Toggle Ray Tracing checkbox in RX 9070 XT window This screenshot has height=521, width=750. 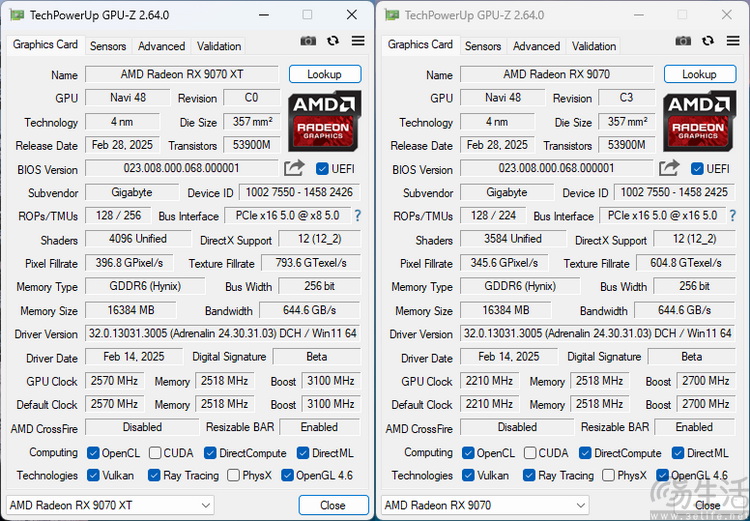click(x=154, y=475)
